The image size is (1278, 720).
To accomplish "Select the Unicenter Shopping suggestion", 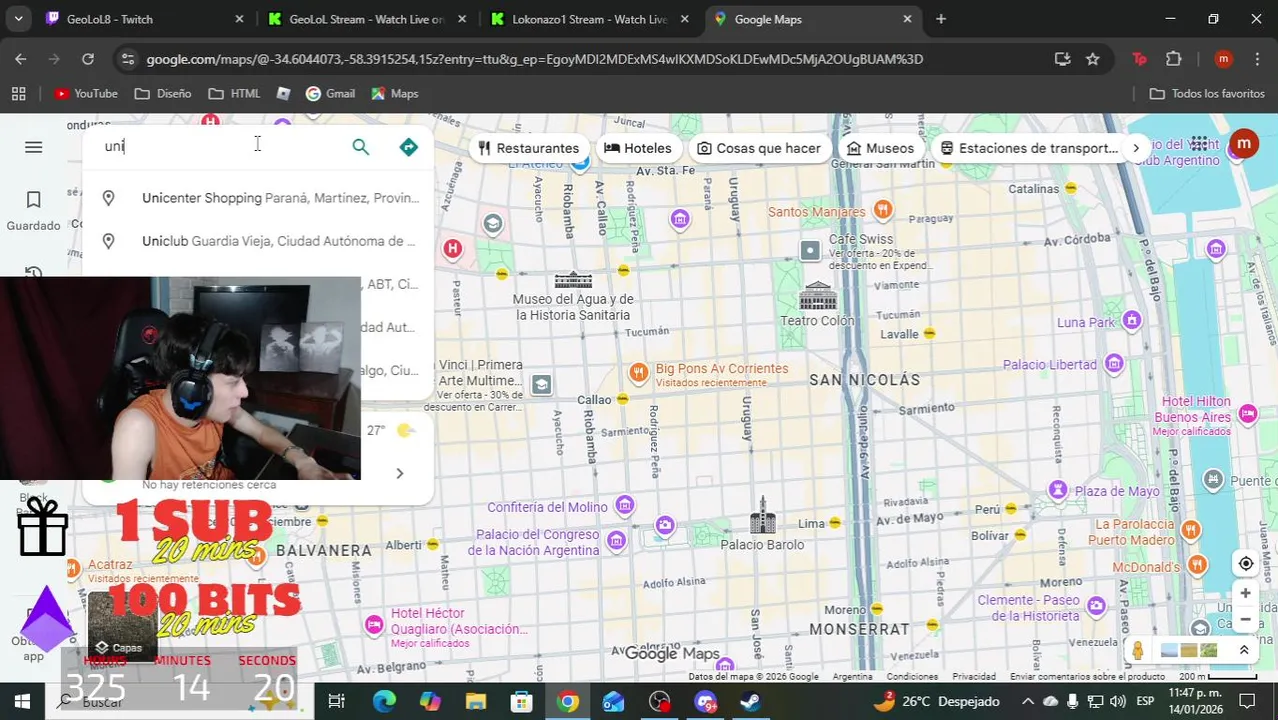I will pyautogui.click(x=259, y=198).
